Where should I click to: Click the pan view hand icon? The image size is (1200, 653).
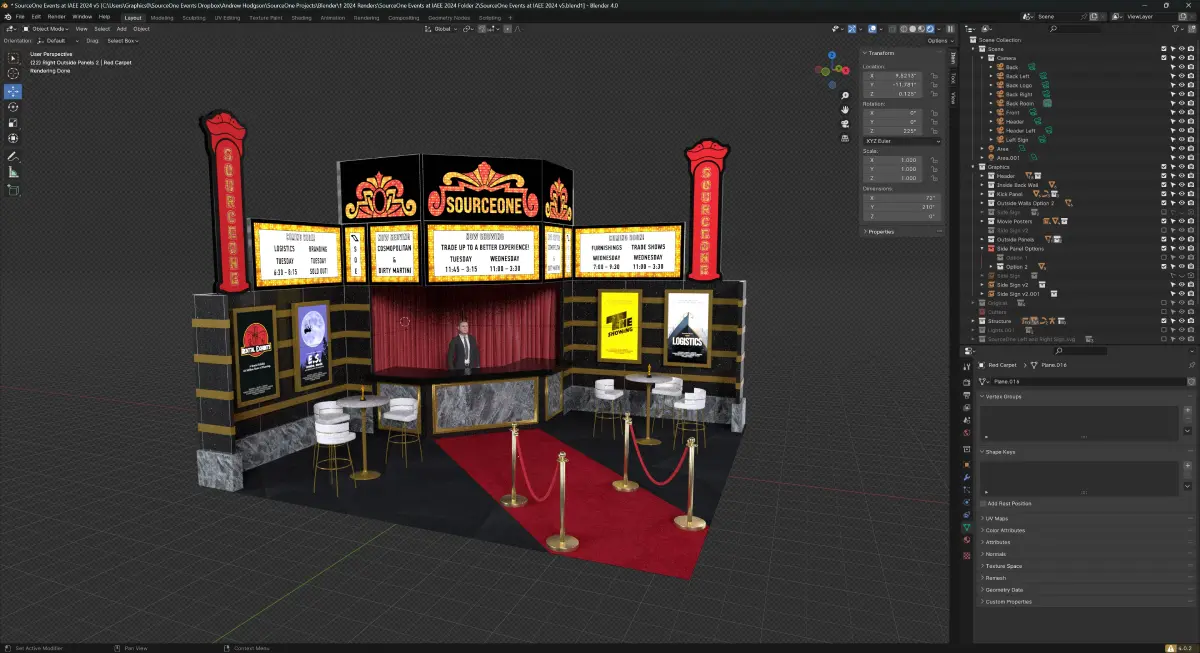846,108
